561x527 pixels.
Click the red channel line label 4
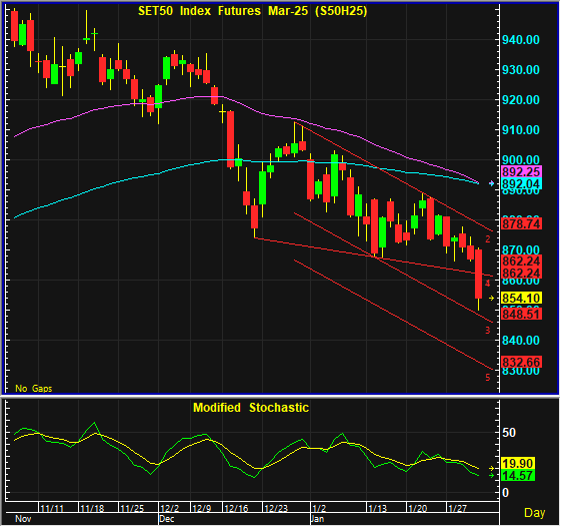click(488, 283)
